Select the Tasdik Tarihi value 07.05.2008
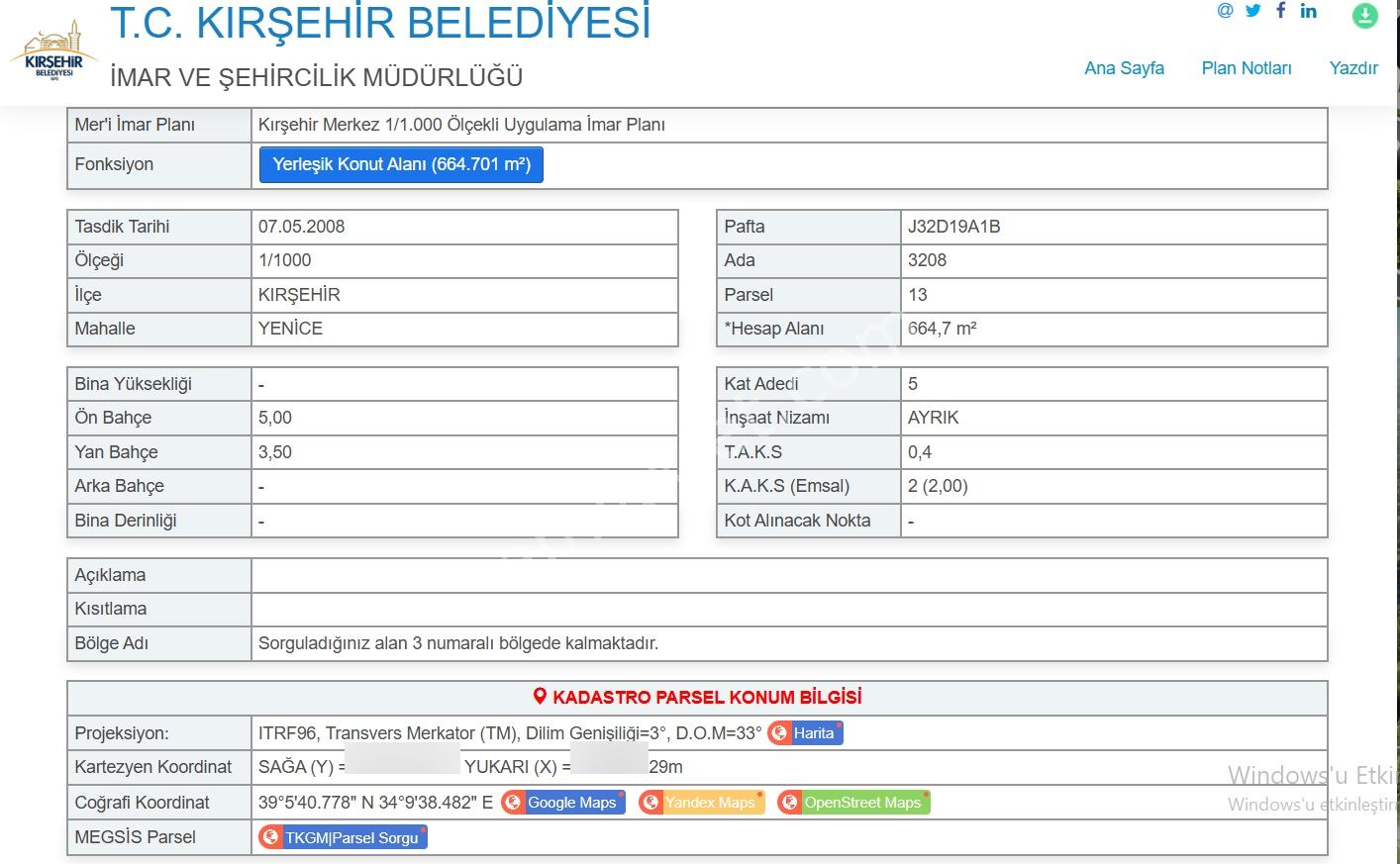The image size is (1400, 864). tap(302, 227)
